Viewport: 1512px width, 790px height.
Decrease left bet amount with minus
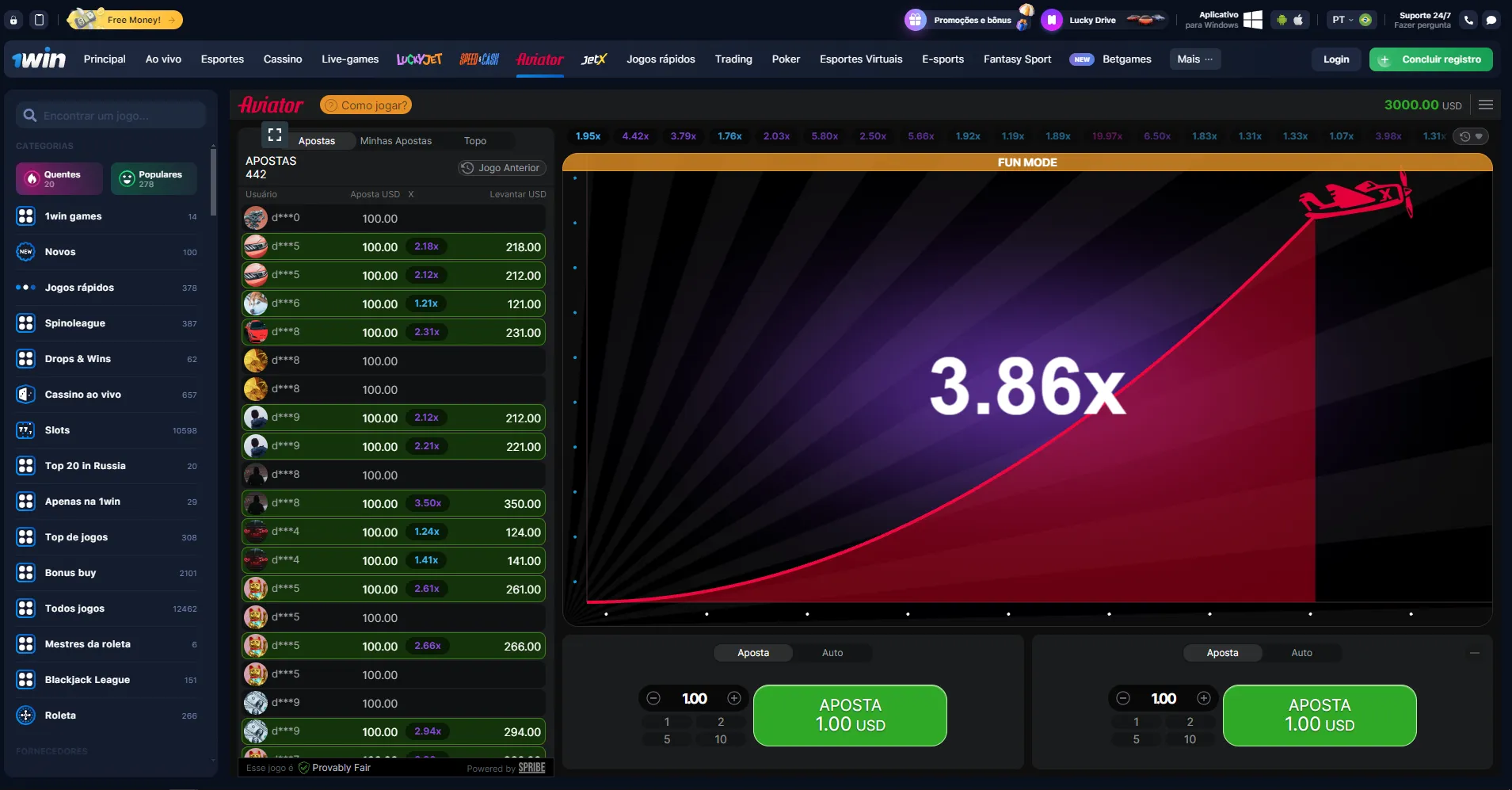pos(653,698)
